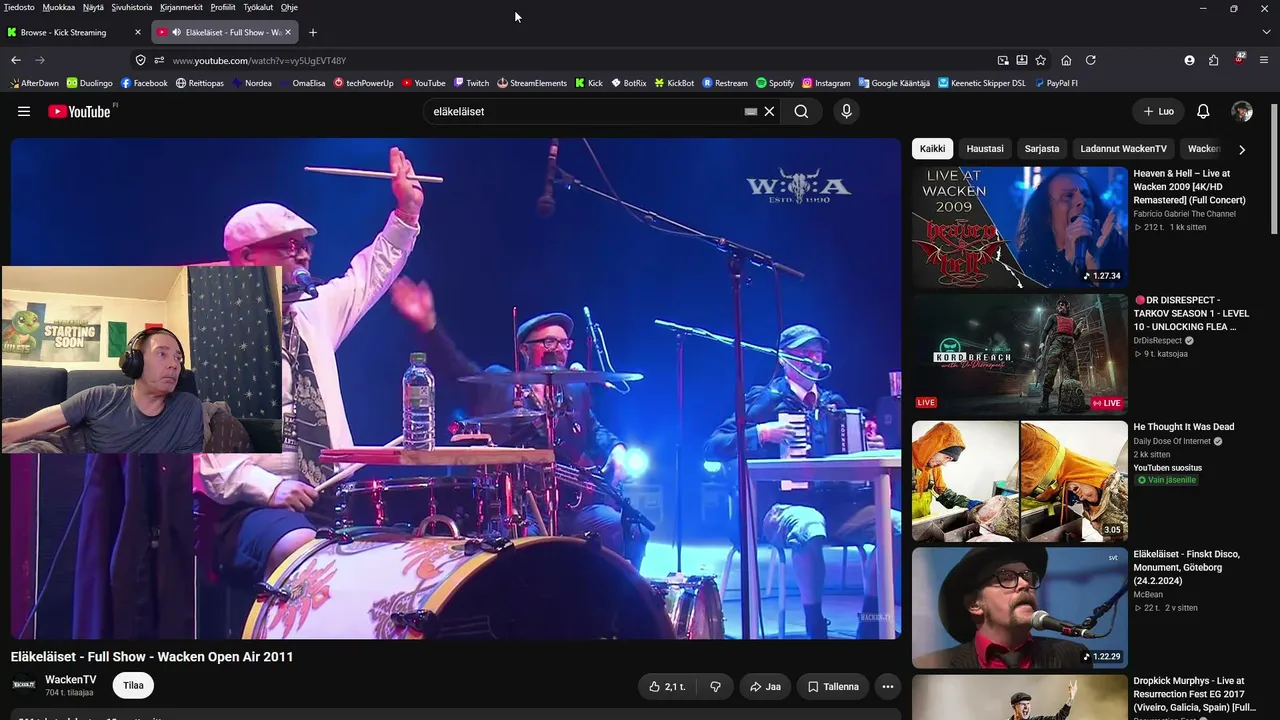Show more filter chips with the right arrow
Screen dimensions: 1280x720
coord(1242,149)
